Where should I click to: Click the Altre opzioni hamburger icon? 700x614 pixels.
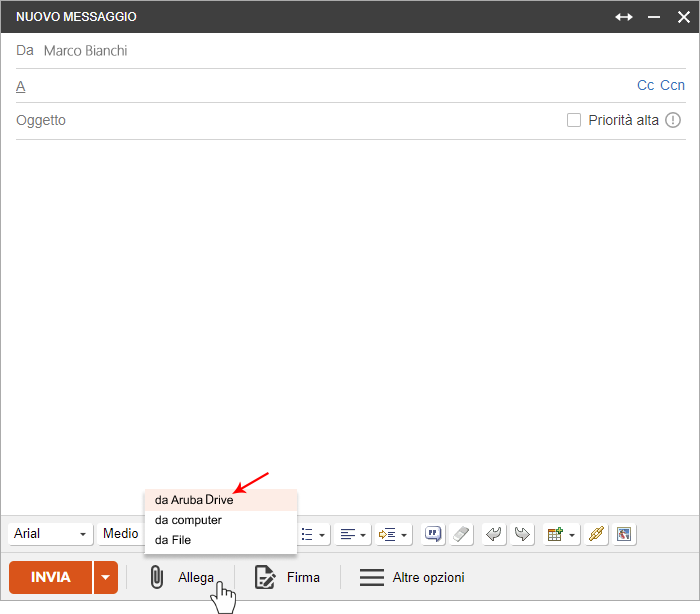[372, 577]
